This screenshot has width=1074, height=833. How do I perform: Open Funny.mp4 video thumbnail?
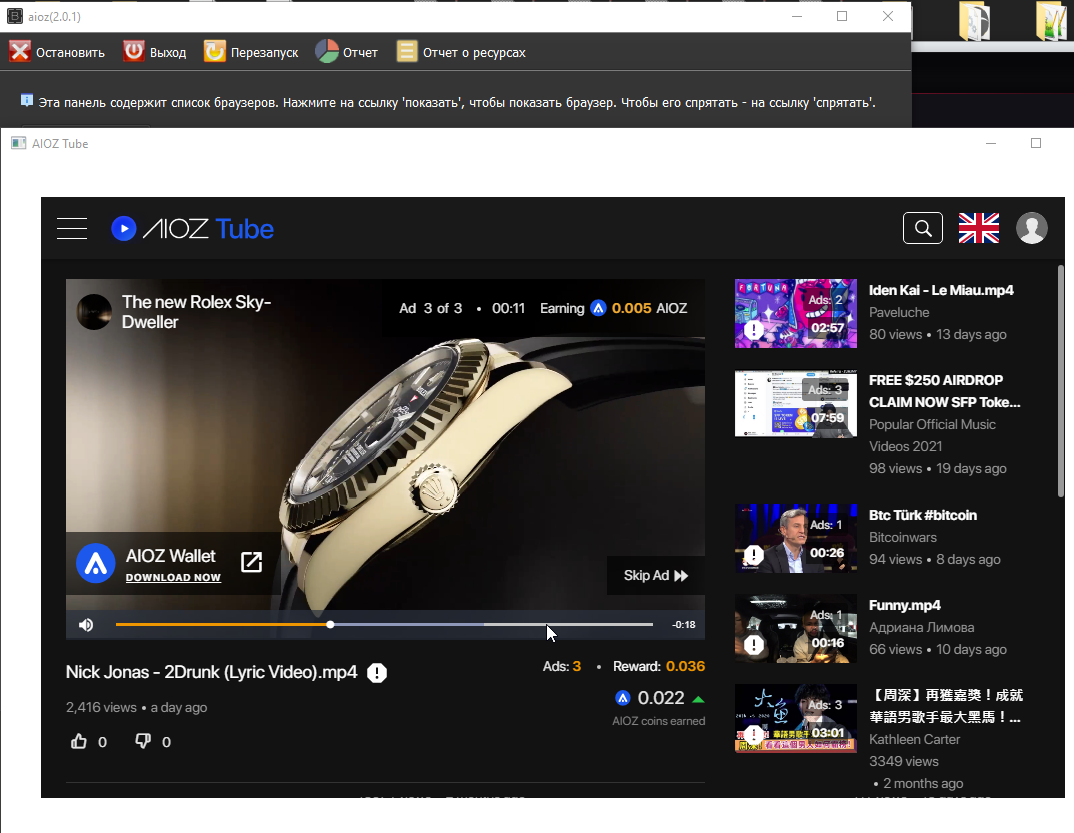(796, 628)
